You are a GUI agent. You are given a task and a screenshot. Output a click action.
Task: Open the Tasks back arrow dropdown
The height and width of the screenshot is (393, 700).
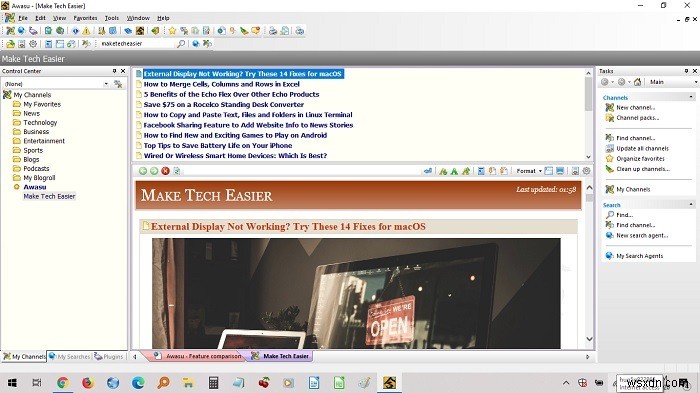click(612, 82)
